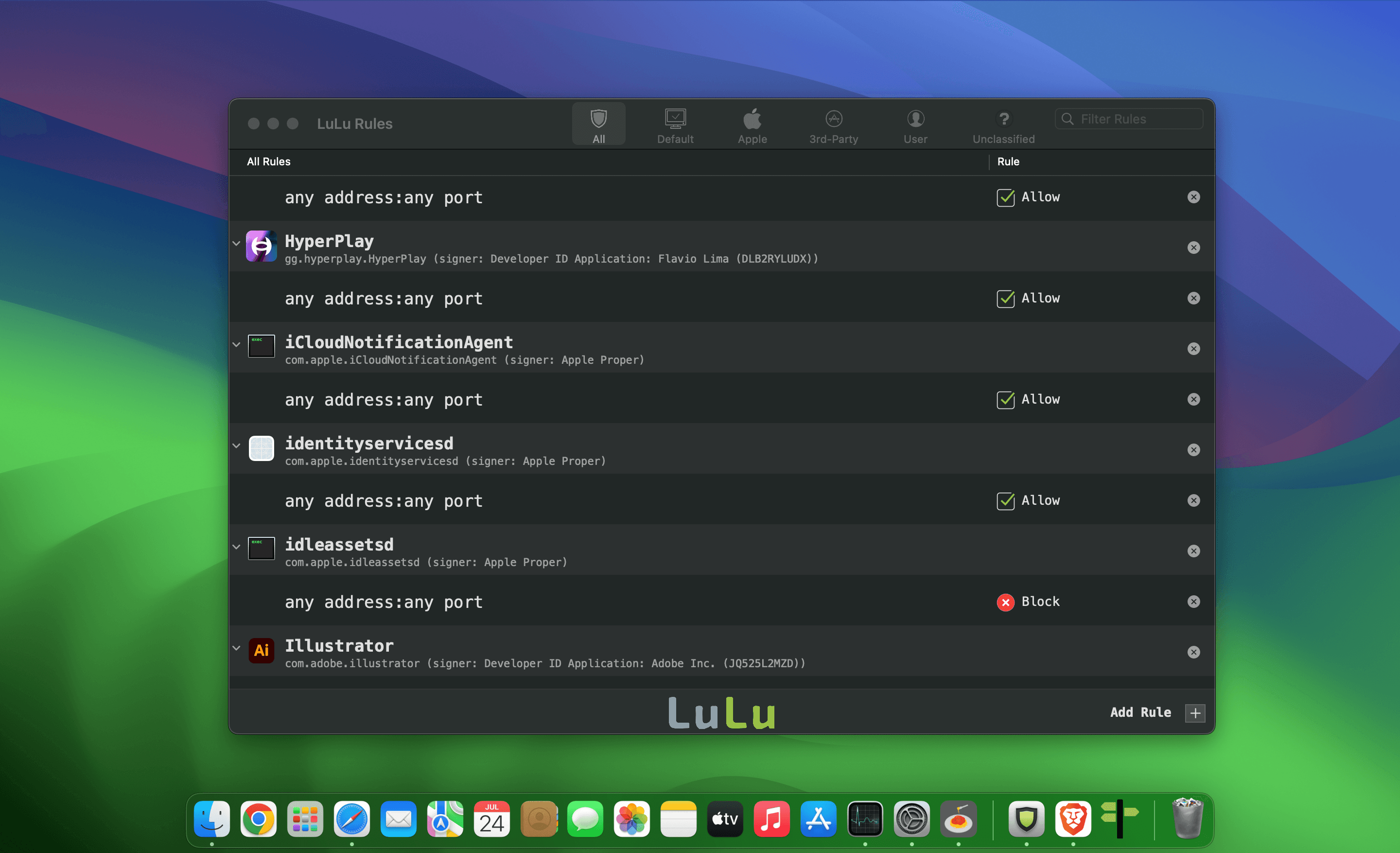The image size is (1400, 853).
Task: Open System Settings from the dock
Action: 911,819
